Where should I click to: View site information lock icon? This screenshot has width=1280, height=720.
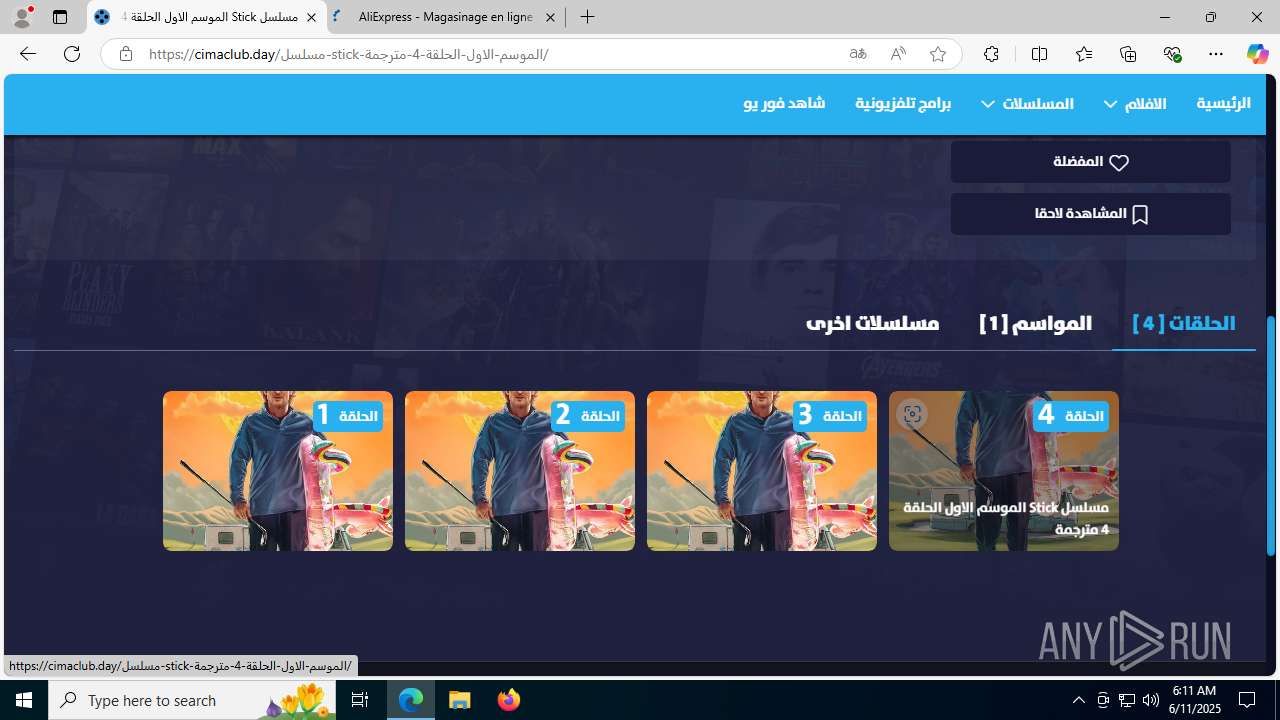(125, 54)
